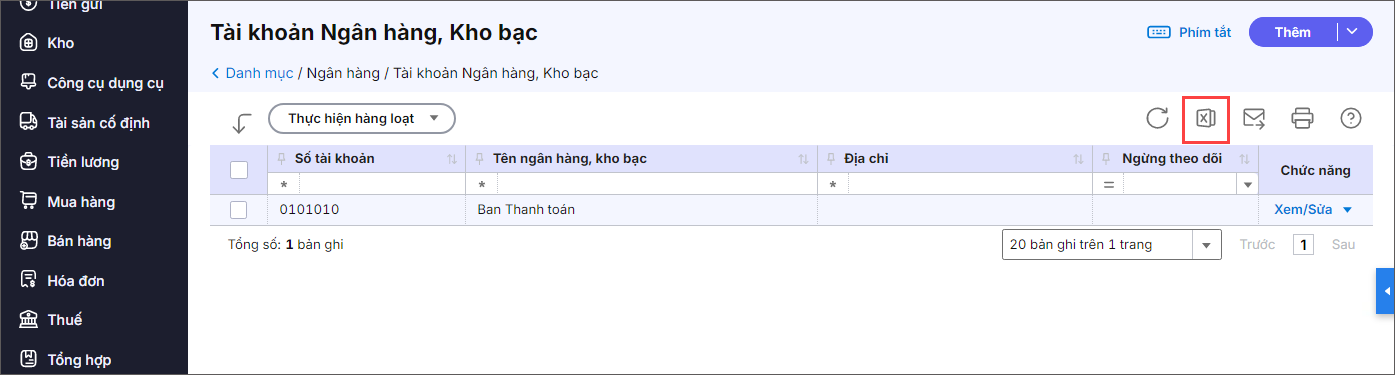Viewport: 1395px width, 375px height.
Task: Click the down-left arrow icon beside batch actions
Action: [241, 122]
